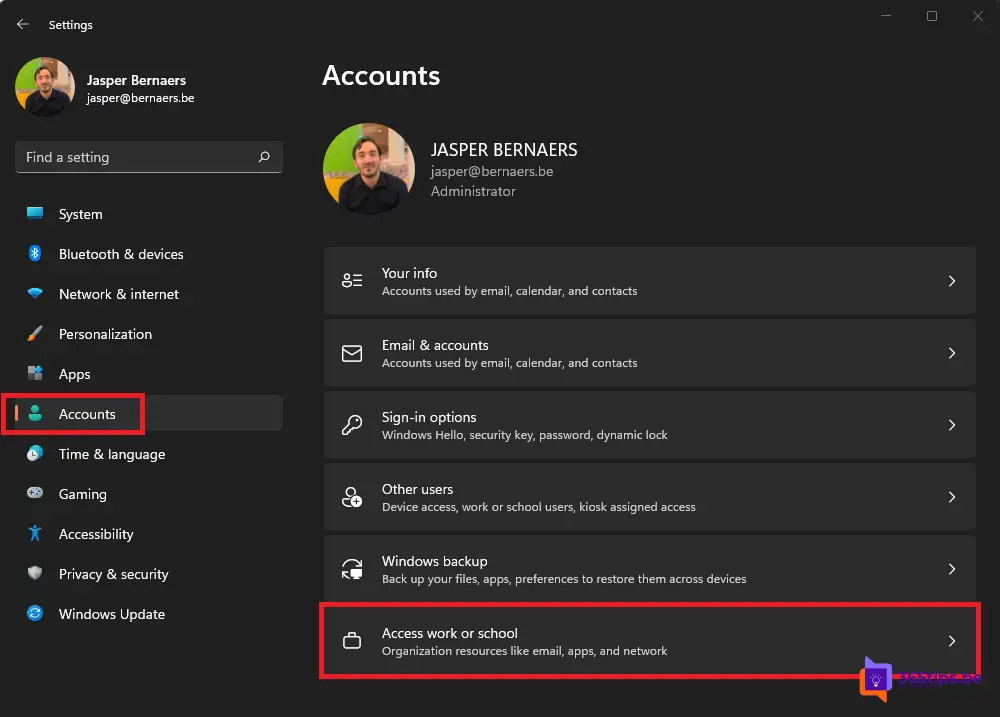Click the Time & language clock icon
The height and width of the screenshot is (717, 1000).
(x=35, y=454)
